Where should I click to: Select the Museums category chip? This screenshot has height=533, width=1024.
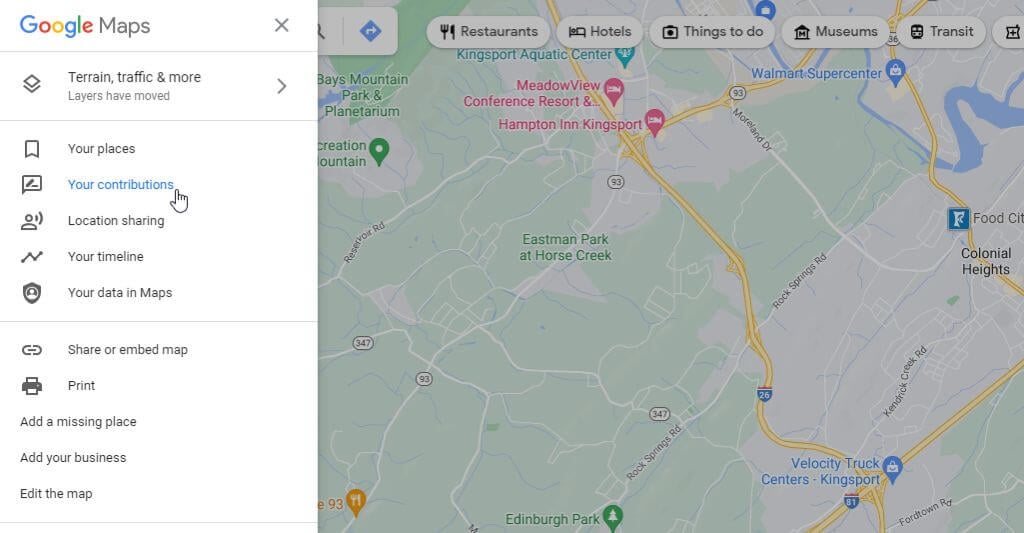(x=836, y=31)
